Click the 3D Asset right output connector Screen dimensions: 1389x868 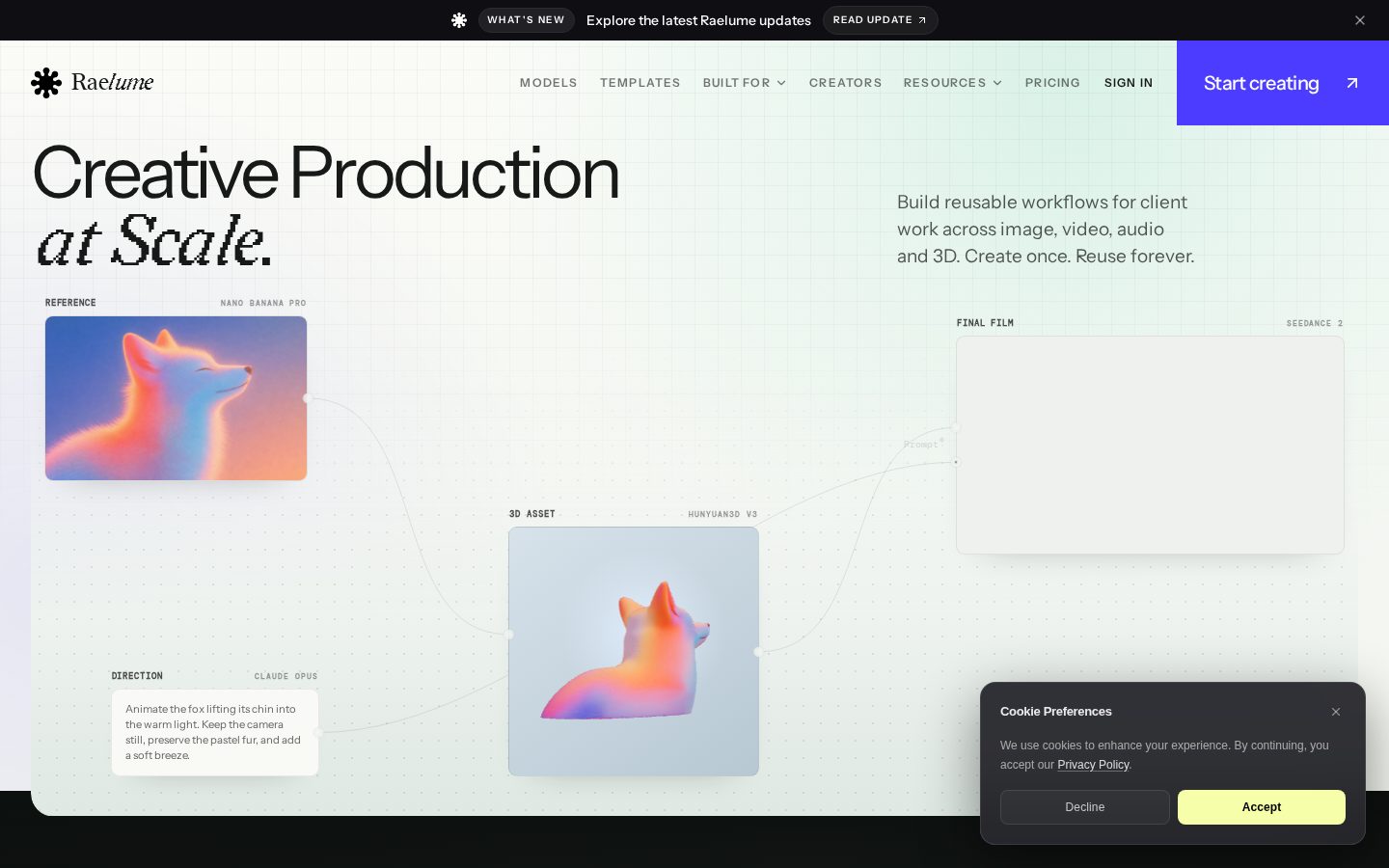click(758, 652)
